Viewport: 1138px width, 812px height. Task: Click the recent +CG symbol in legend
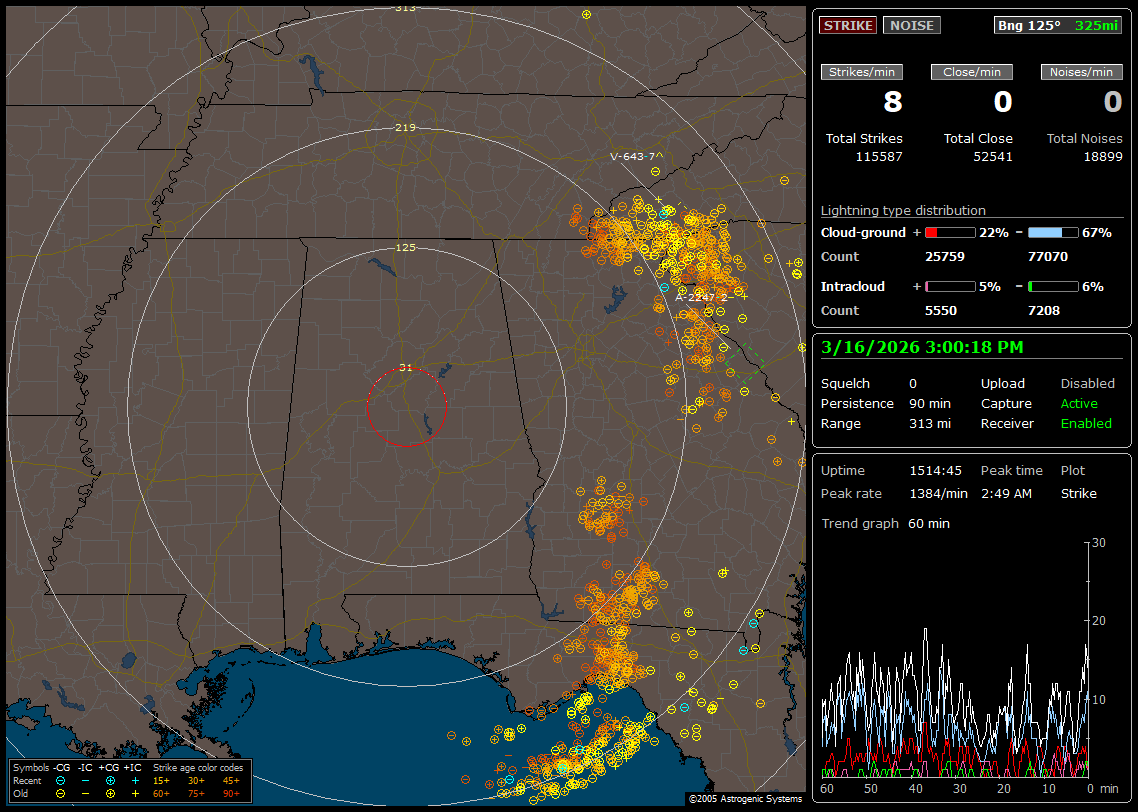point(110,780)
